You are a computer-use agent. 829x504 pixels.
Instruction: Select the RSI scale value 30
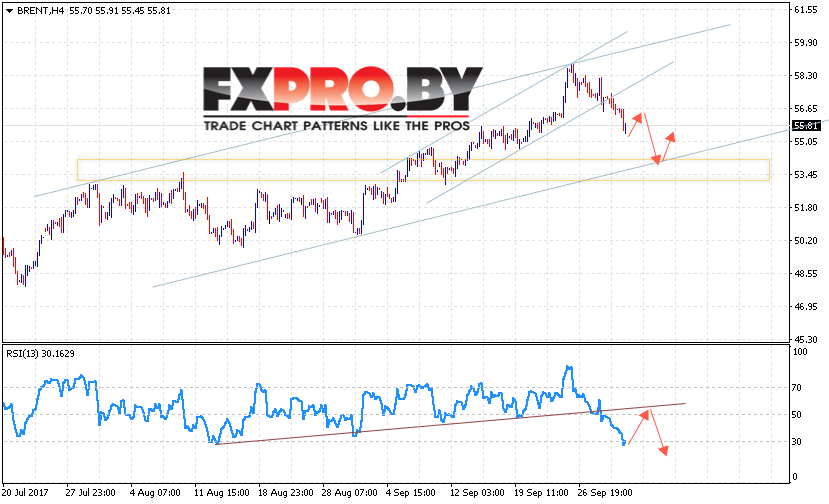pyautogui.click(x=797, y=442)
